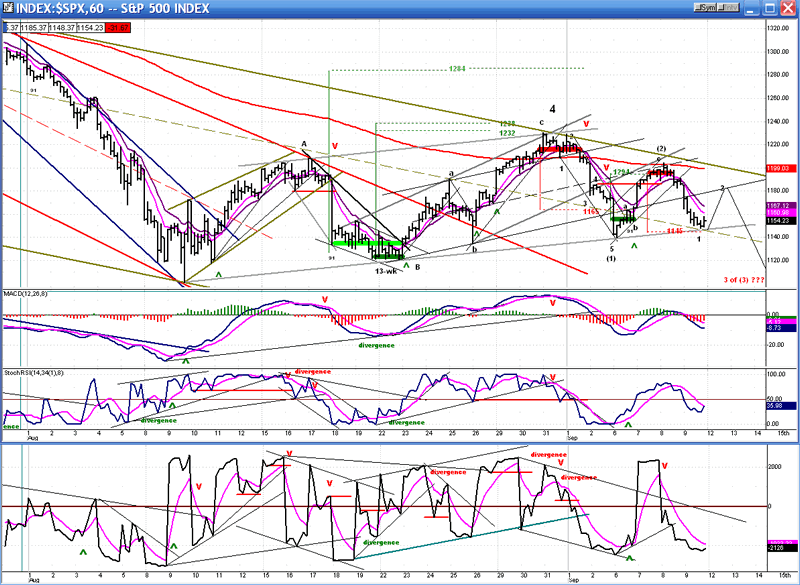This screenshot has height=585, width=800.
Task: Click the wave (1) label below 5
Action: coord(611,259)
